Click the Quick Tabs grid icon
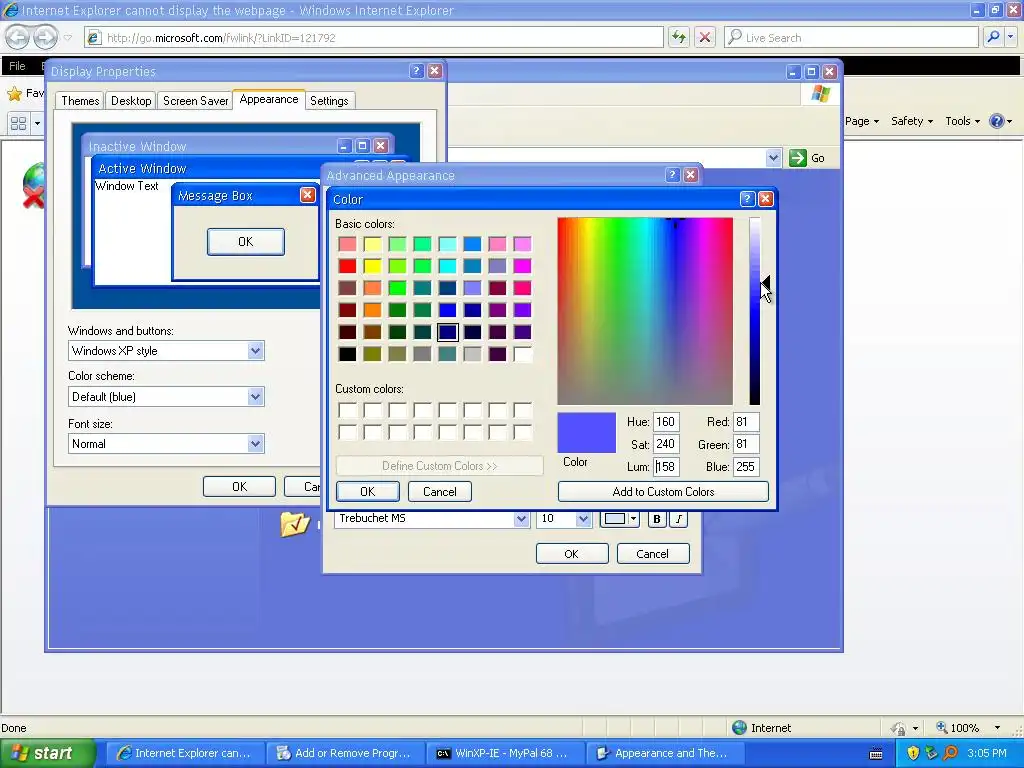This screenshot has width=1024, height=768. tap(18, 123)
